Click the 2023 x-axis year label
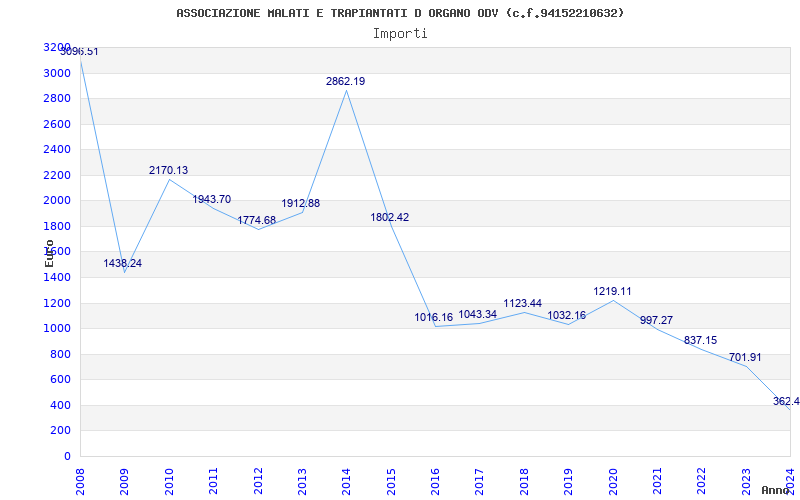This screenshot has height=500, width=800. 746,481
